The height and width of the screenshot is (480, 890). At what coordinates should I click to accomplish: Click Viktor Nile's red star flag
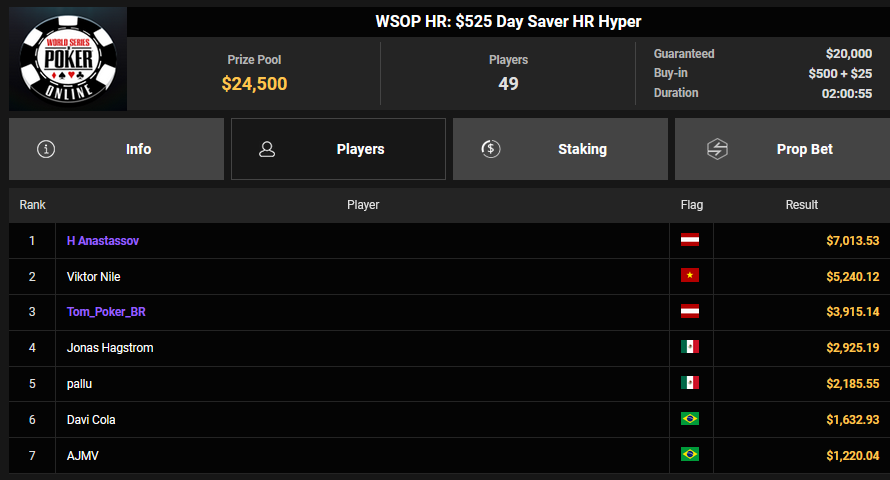(x=690, y=276)
